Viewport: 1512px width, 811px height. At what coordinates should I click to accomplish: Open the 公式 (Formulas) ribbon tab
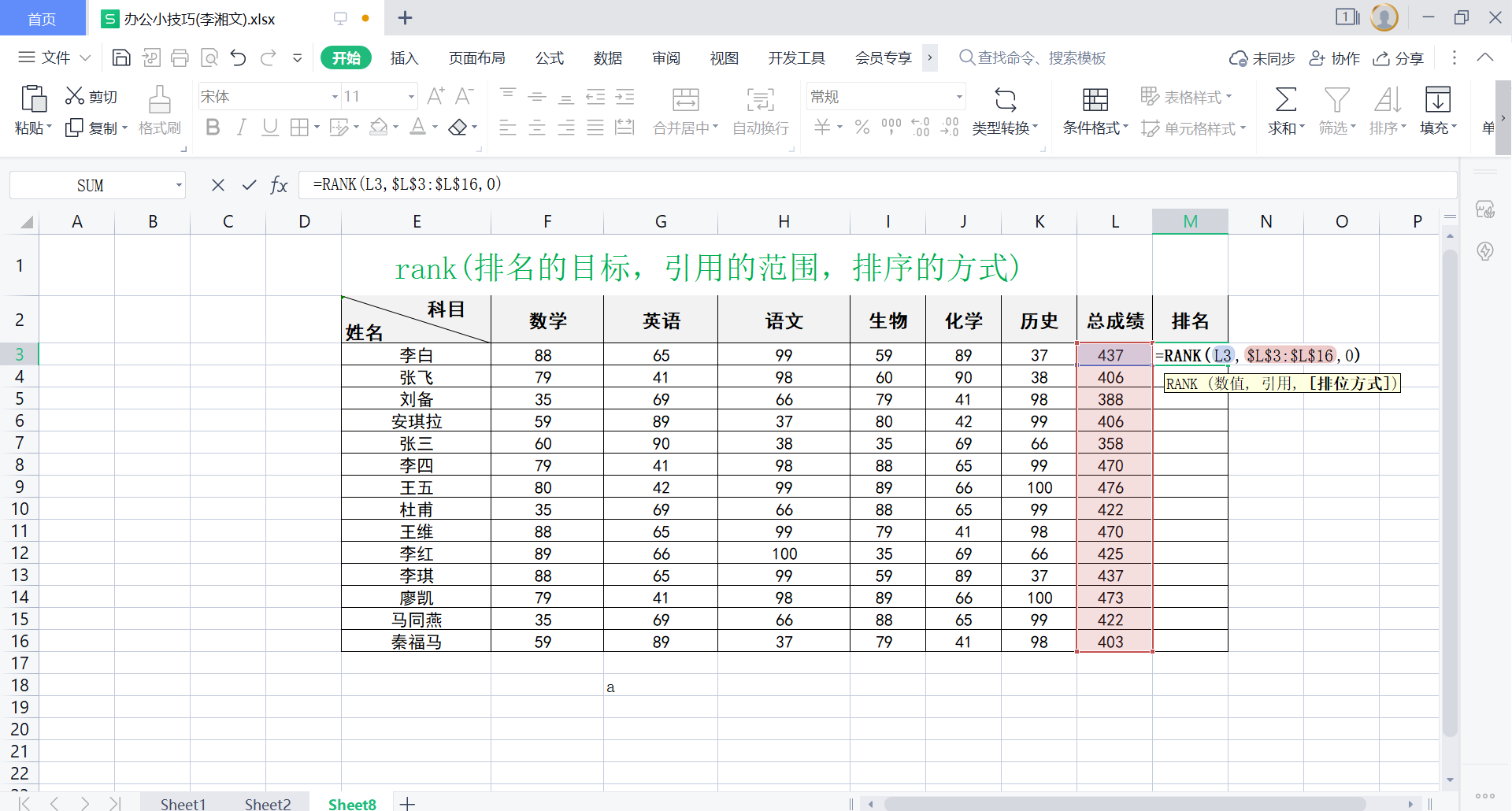549,57
